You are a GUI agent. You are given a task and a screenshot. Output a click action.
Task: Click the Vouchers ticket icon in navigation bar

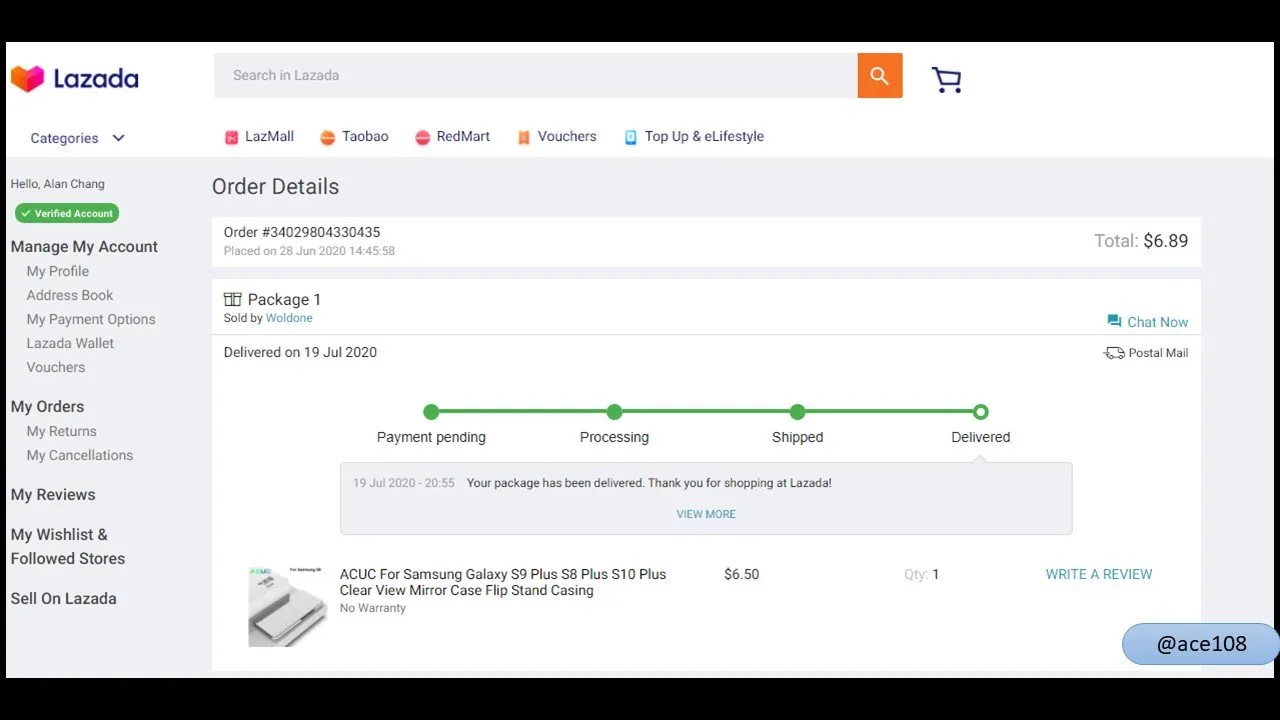pos(523,138)
